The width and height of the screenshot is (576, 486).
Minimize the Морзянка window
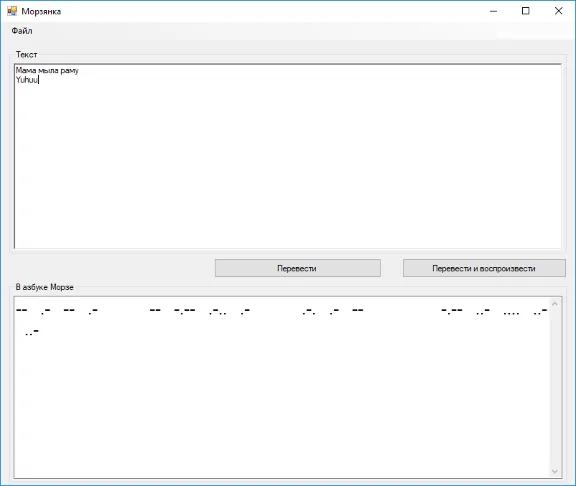pos(493,11)
